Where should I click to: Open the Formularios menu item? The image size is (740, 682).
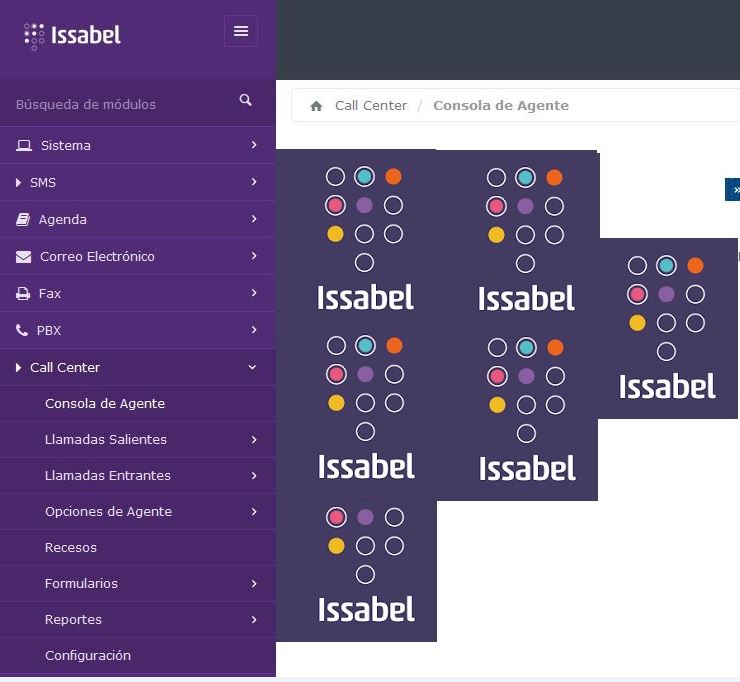pos(81,584)
